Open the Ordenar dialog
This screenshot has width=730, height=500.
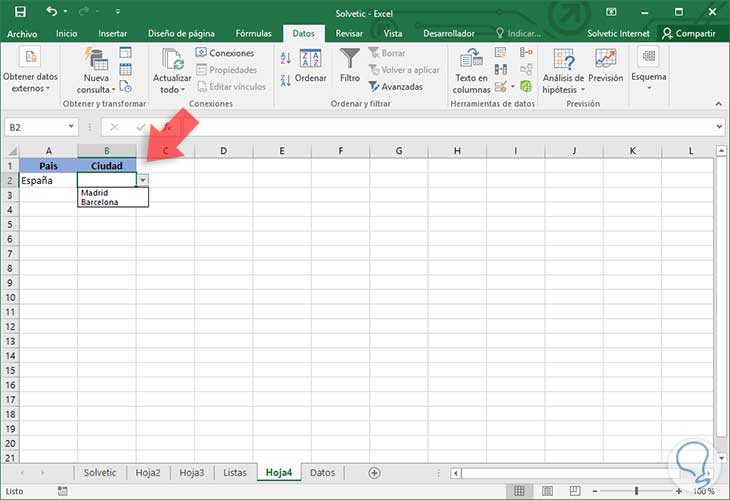[311, 66]
